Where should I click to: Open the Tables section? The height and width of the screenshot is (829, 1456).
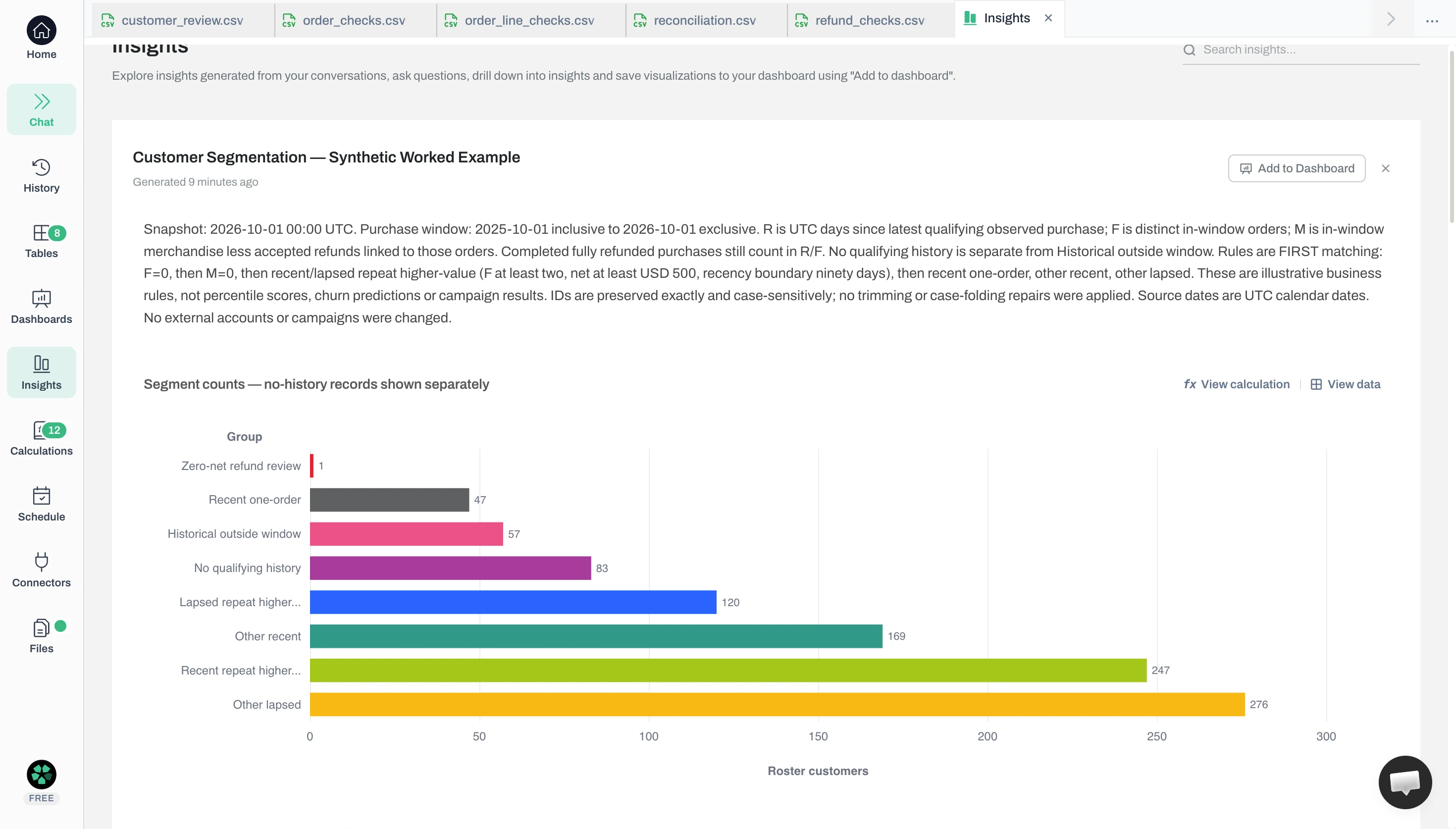[x=41, y=241]
